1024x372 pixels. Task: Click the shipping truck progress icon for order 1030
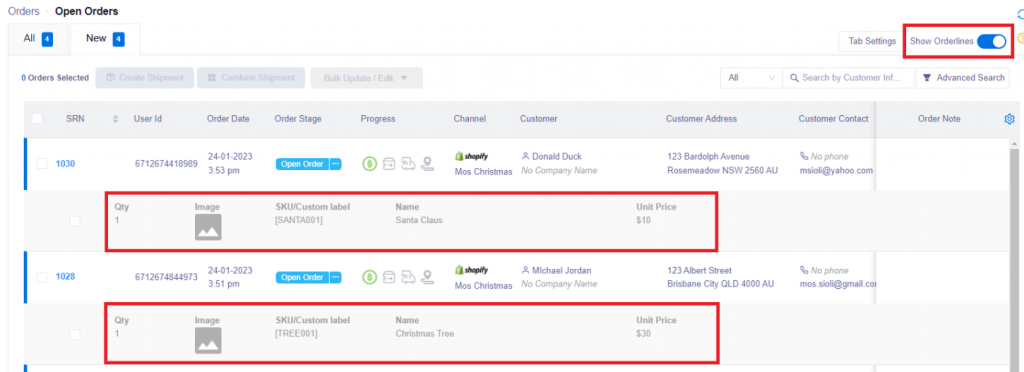(x=408, y=164)
